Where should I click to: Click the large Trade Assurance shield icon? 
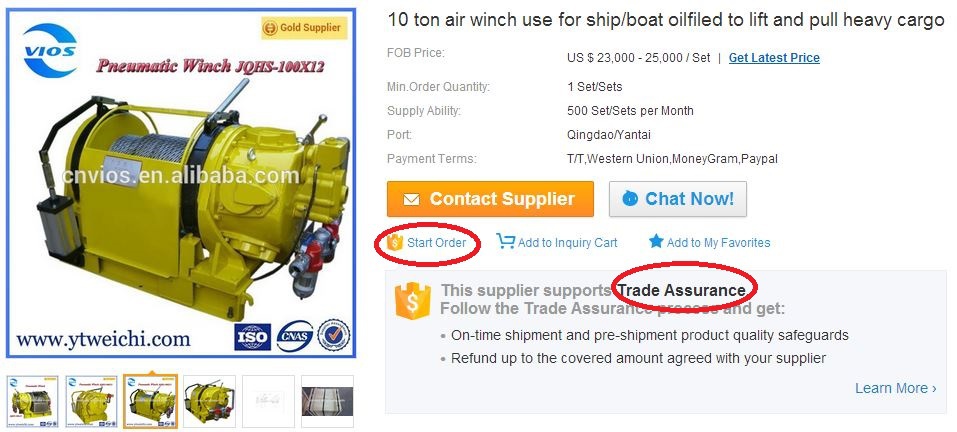tap(413, 300)
